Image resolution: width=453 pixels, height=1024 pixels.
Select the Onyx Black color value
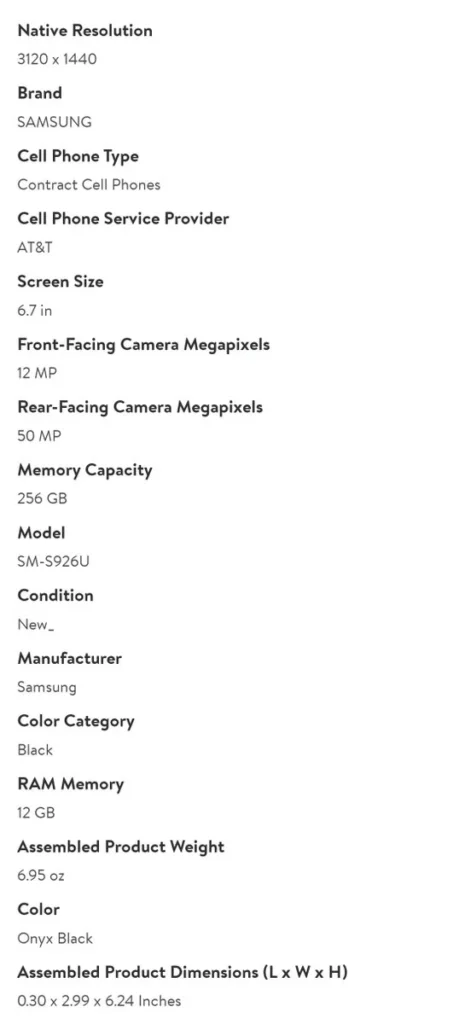(x=55, y=938)
